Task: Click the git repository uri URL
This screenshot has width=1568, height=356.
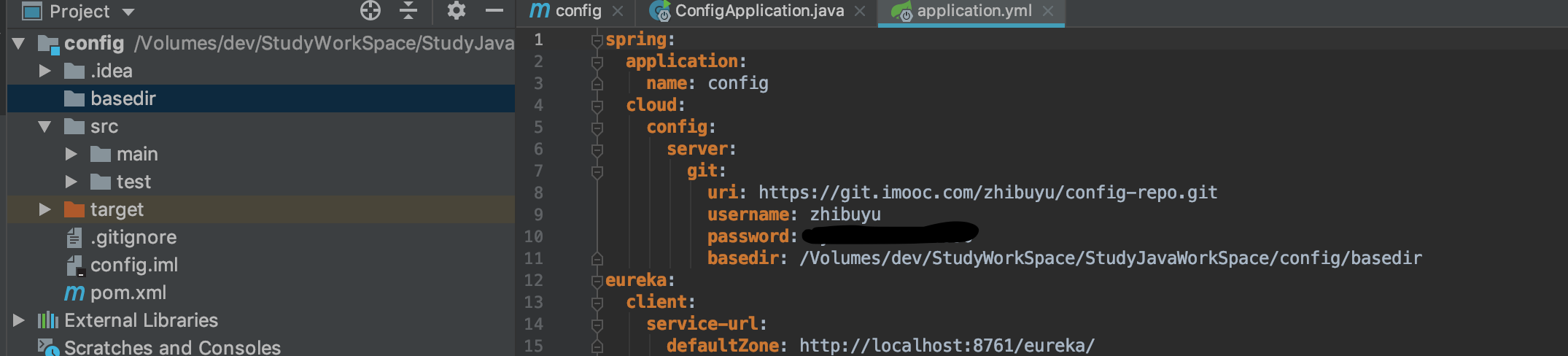Action: [x=987, y=193]
